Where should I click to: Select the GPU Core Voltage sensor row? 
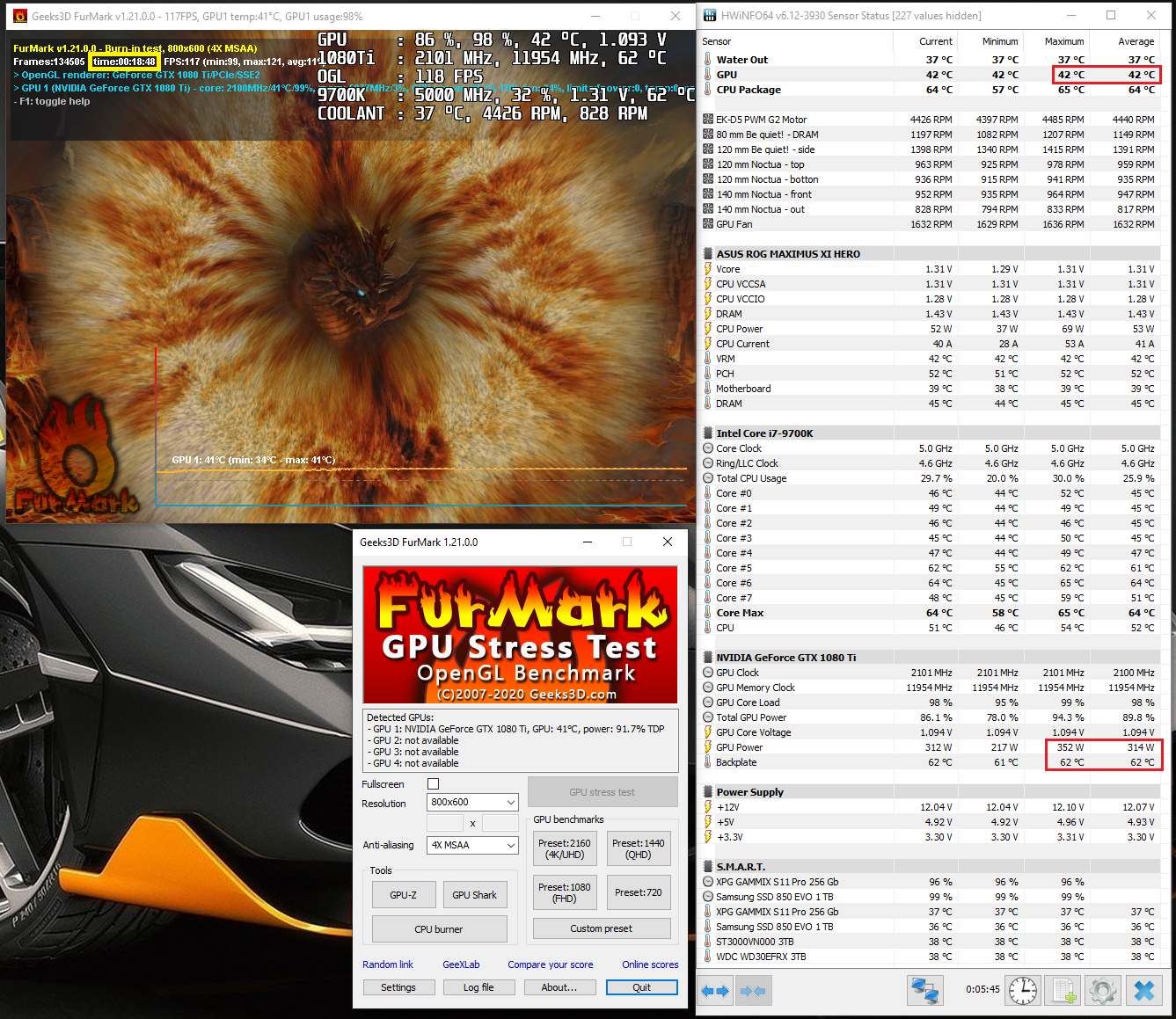[x=930, y=732]
